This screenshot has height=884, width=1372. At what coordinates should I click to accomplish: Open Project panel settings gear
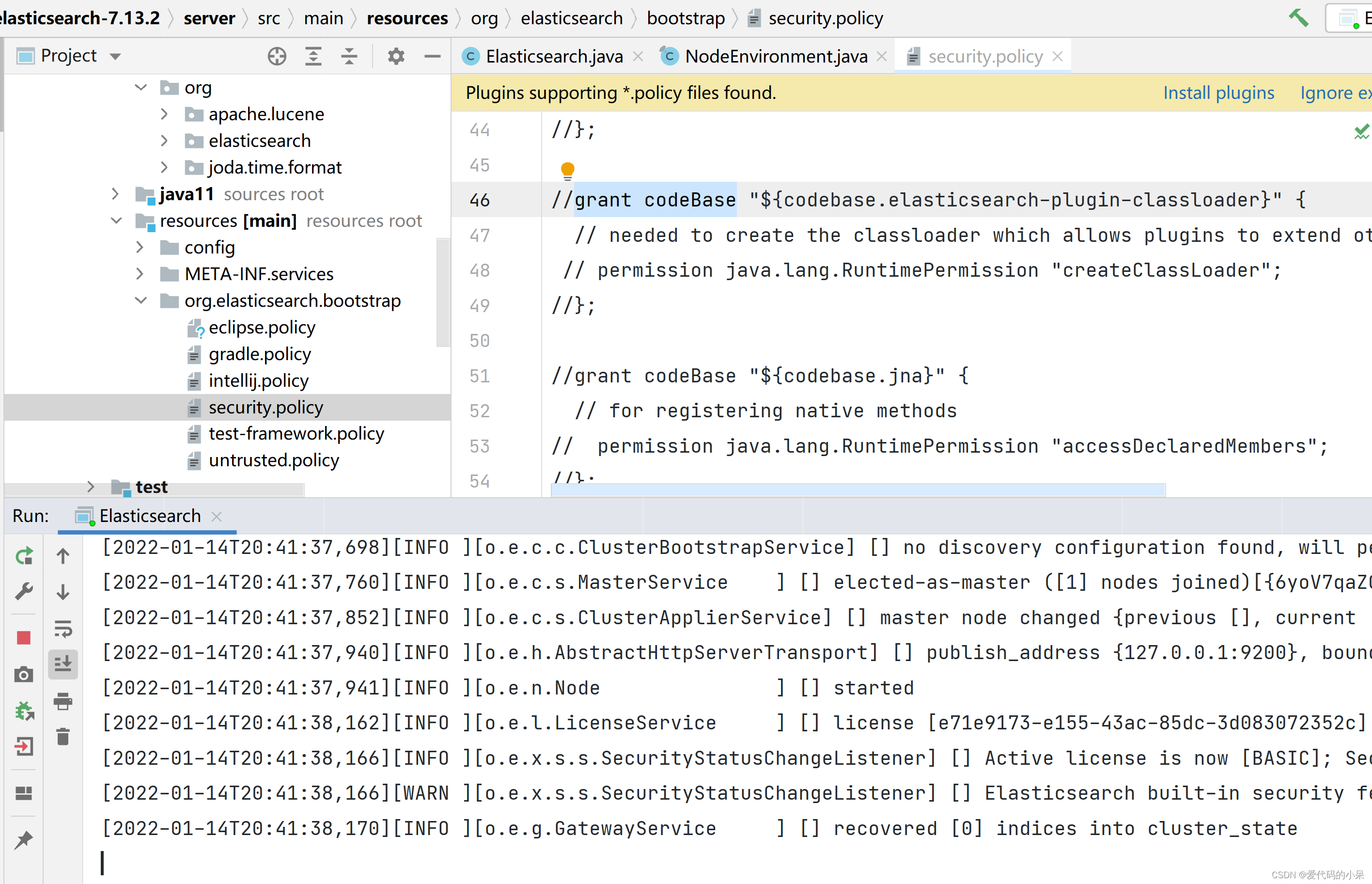396,56
